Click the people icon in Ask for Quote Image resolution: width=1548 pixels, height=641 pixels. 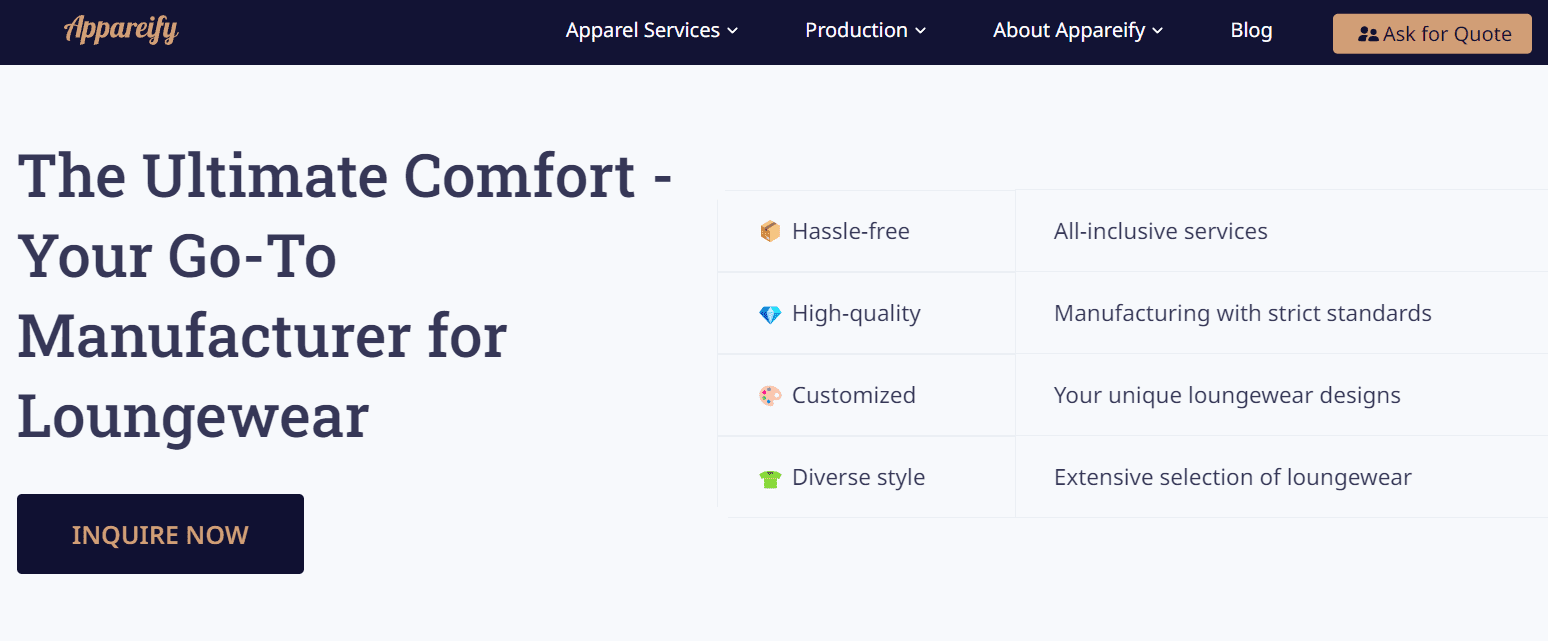[x=1368, y=34]
